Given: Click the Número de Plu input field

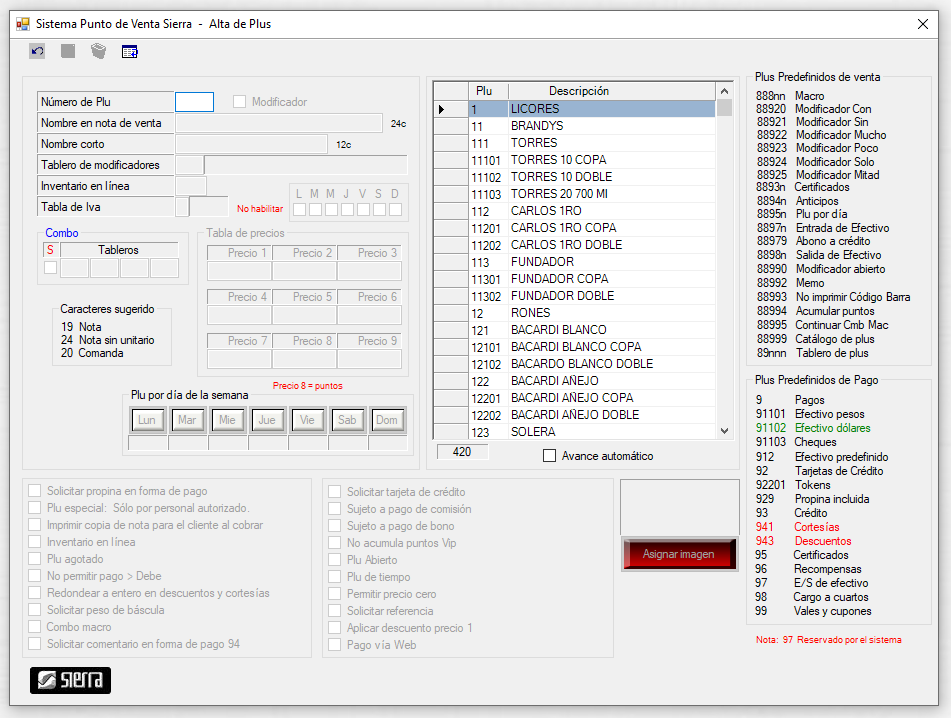Looking at the screenshot, I should coord(194,102).
